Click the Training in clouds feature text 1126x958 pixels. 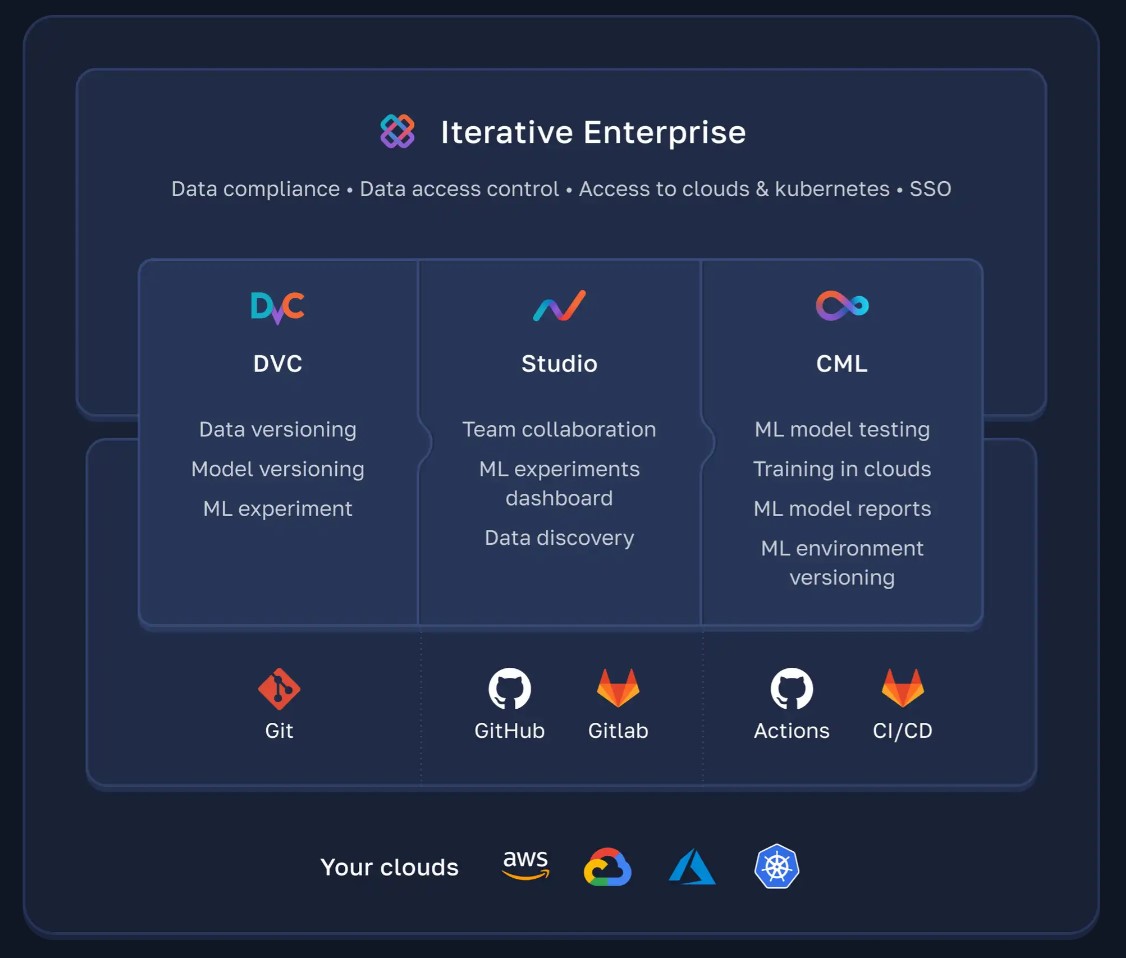842,469
